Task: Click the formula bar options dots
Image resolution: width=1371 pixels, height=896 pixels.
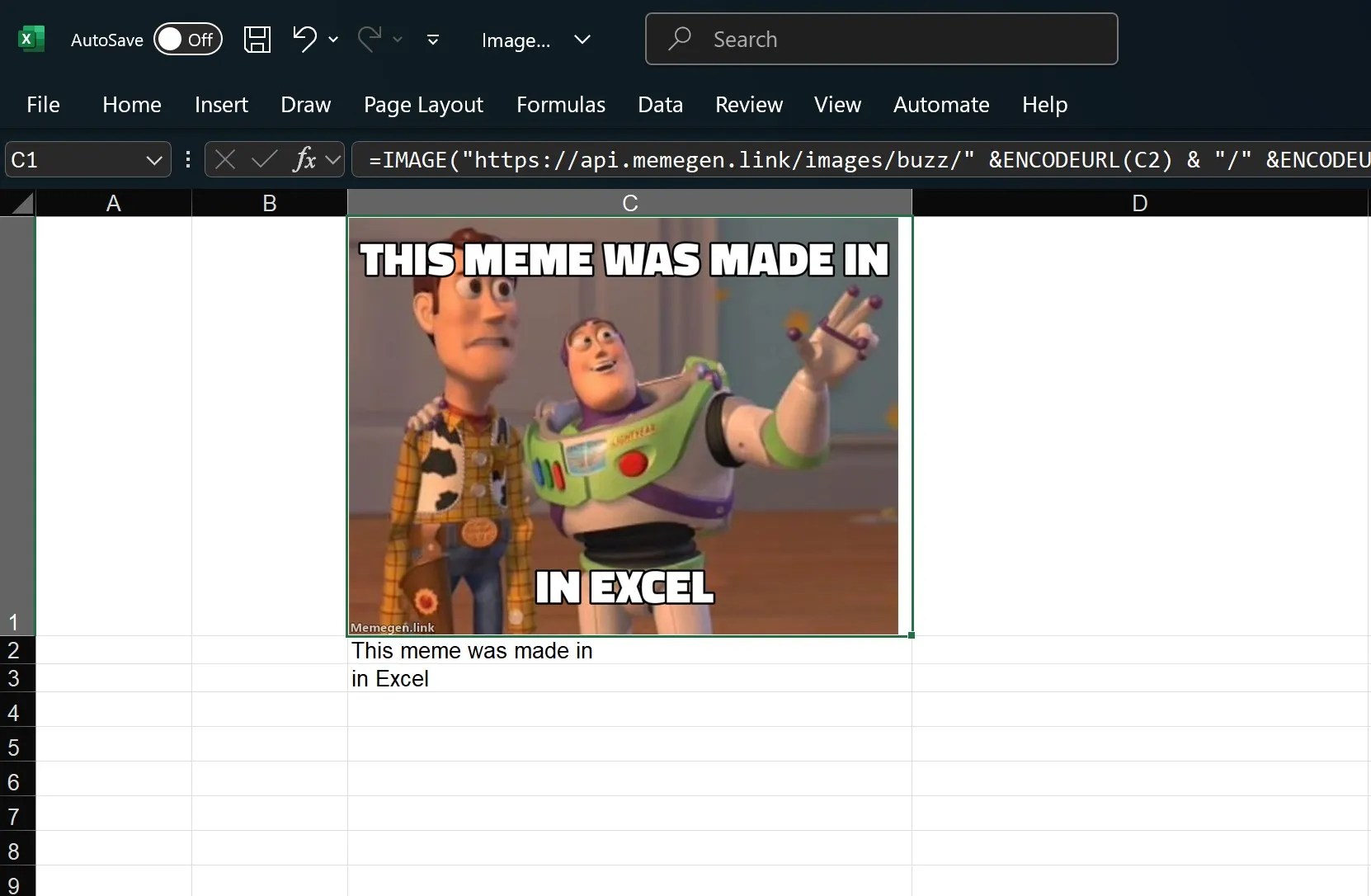Action: point(188,159)
